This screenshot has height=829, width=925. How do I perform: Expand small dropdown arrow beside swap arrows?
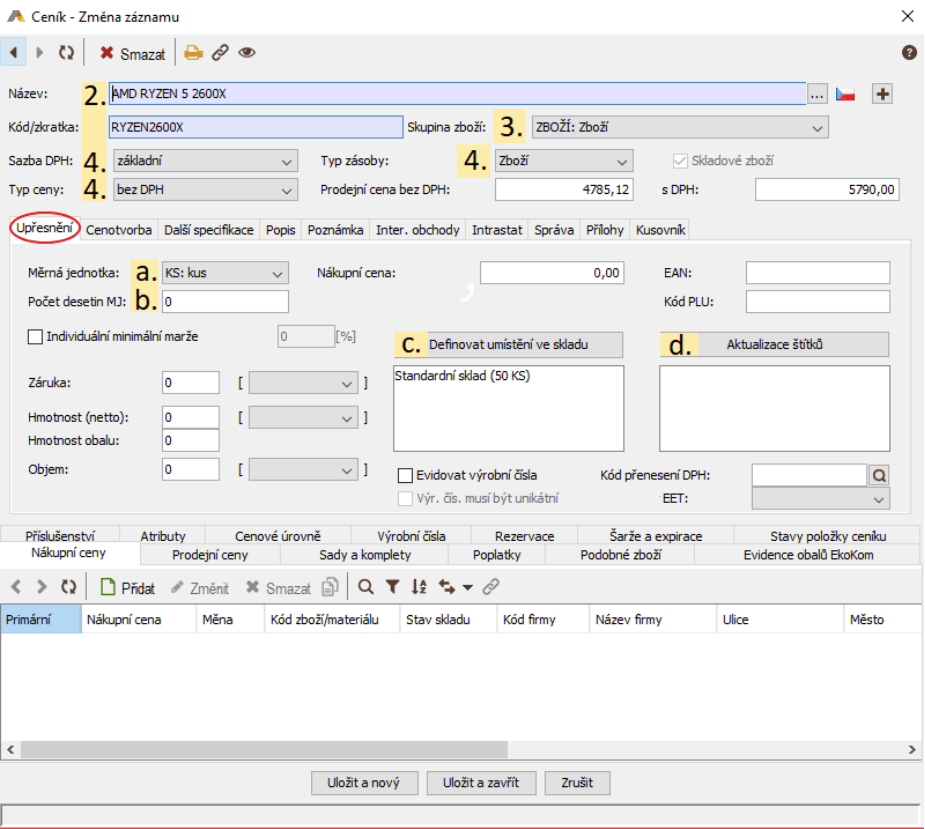pyautogui.click(x=467, y=587)
